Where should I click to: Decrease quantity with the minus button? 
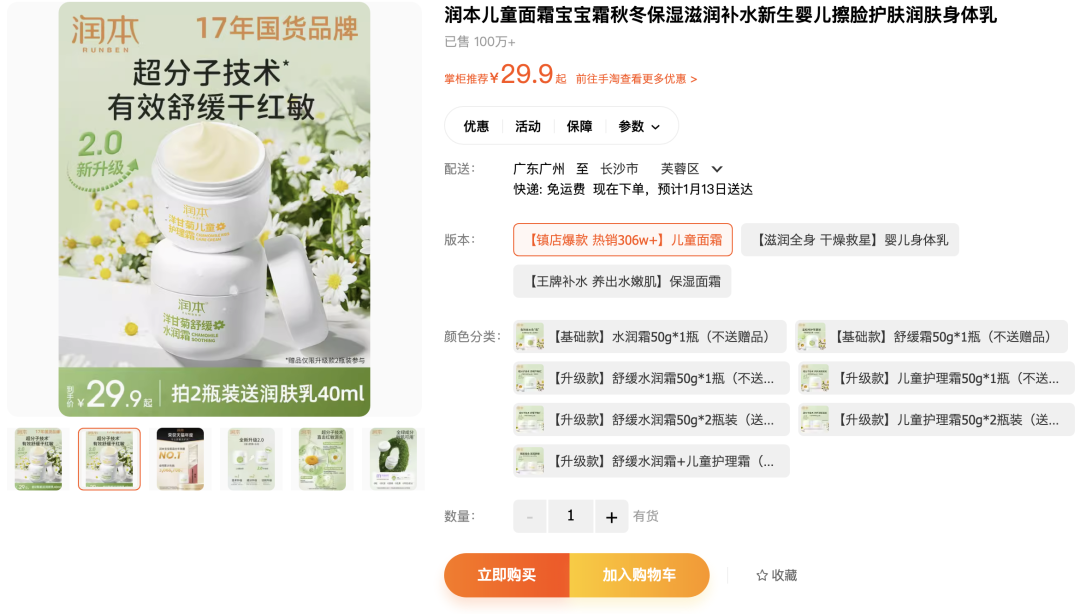530,516
